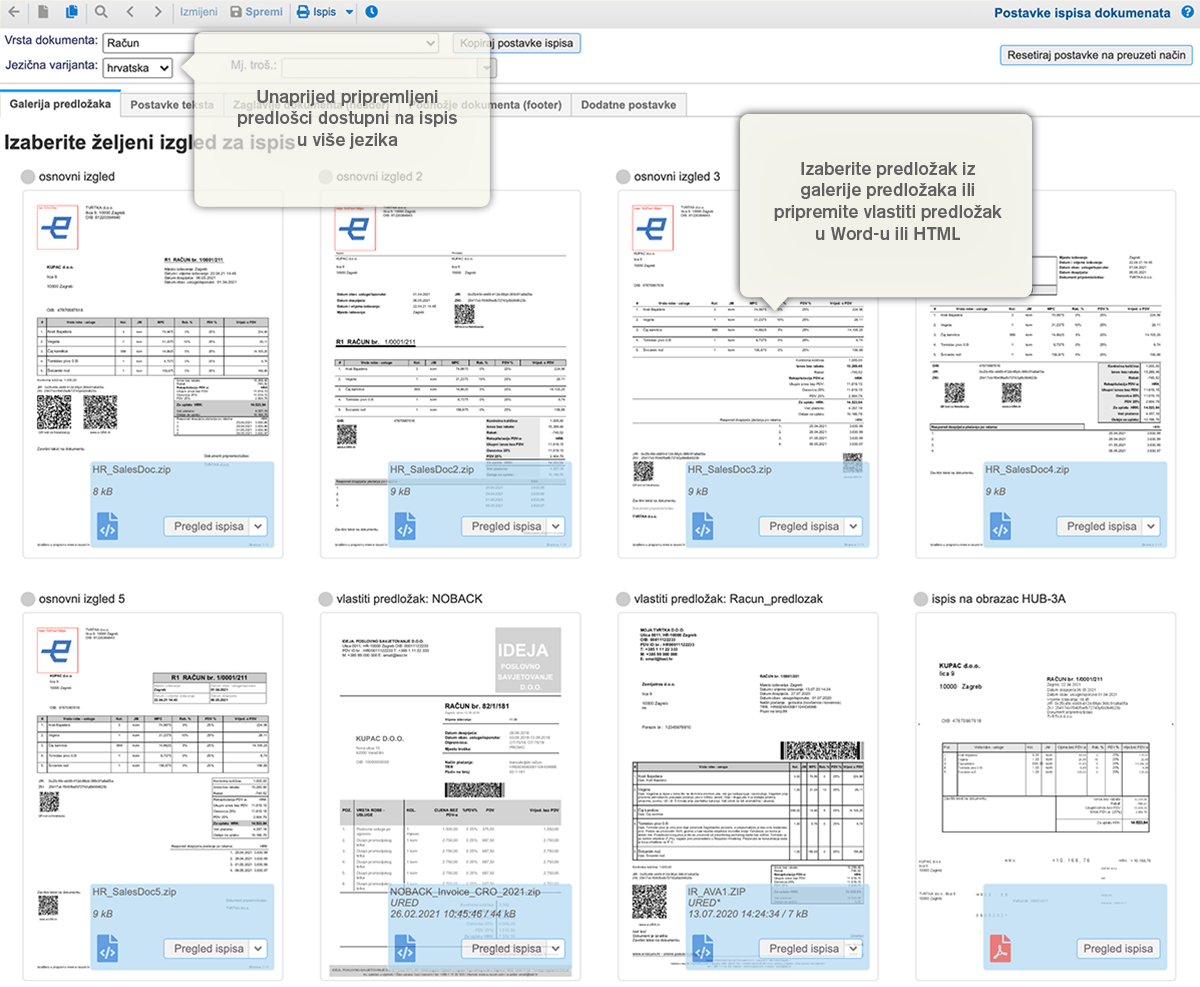
Task: Expand the Ispis toolbar dropdown arrow
Action: 348,13
